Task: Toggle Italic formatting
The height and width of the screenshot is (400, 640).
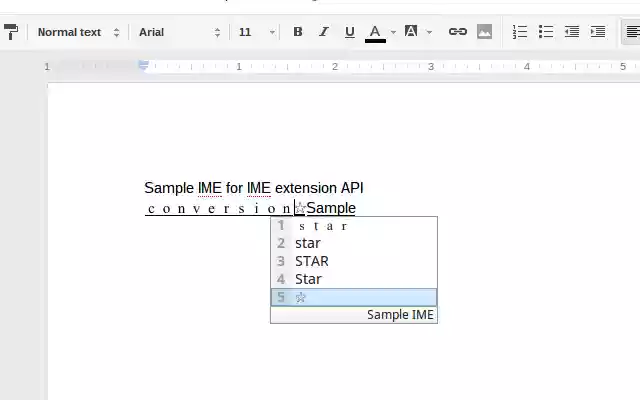Action: (324, 32)
